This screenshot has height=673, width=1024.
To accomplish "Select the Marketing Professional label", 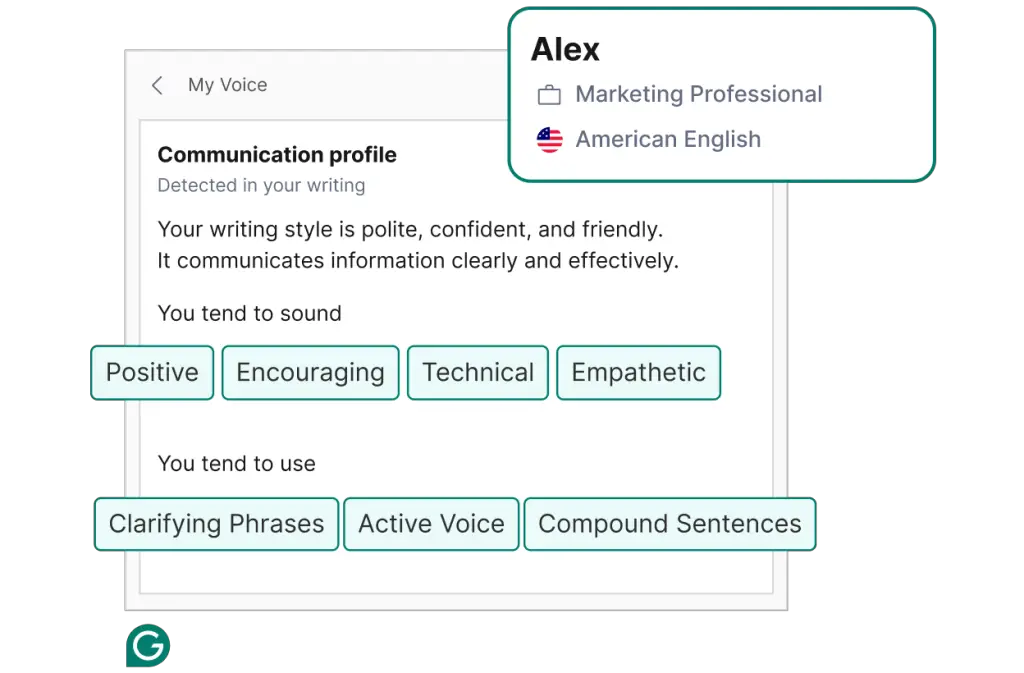I will (698, 95).
